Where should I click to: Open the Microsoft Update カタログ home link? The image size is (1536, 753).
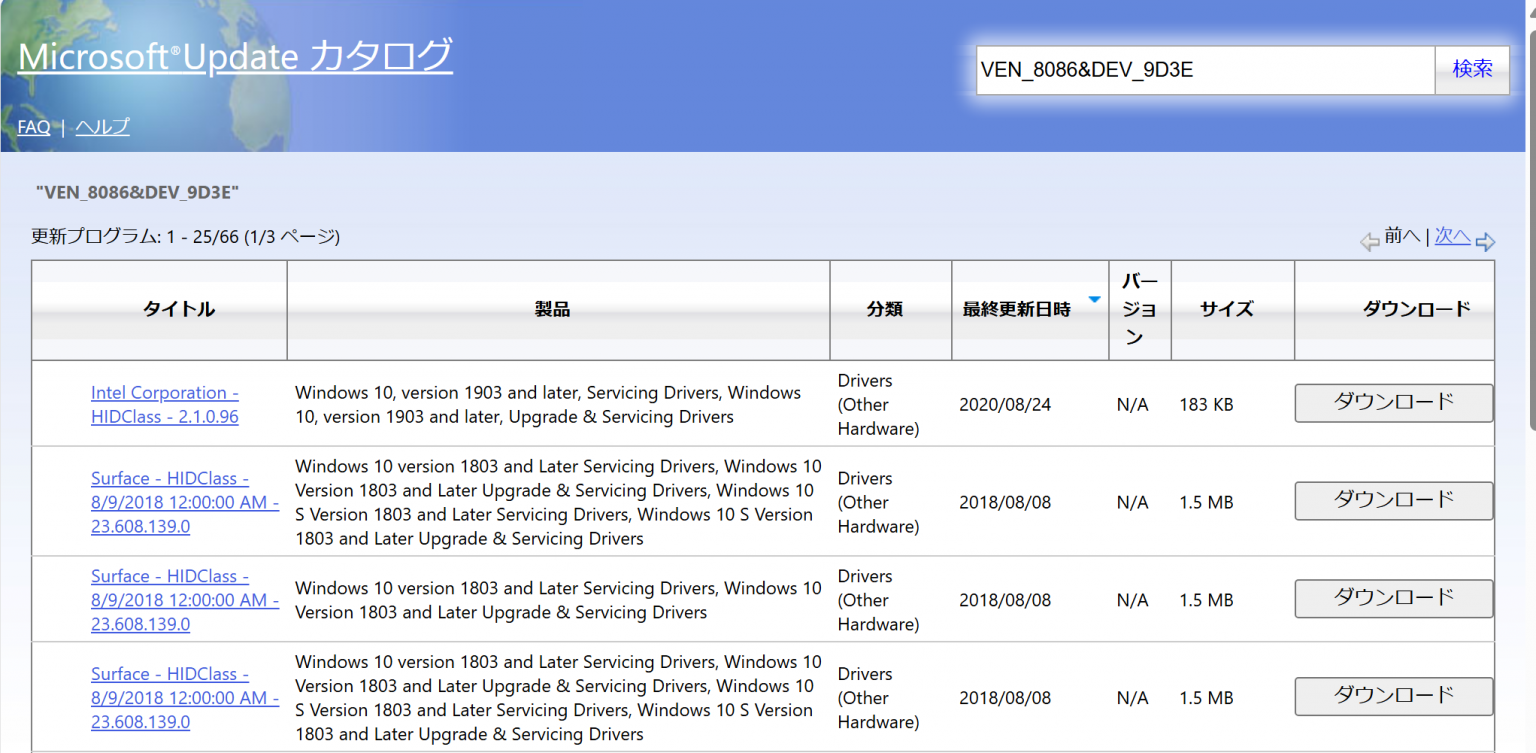tap(235, 56)
